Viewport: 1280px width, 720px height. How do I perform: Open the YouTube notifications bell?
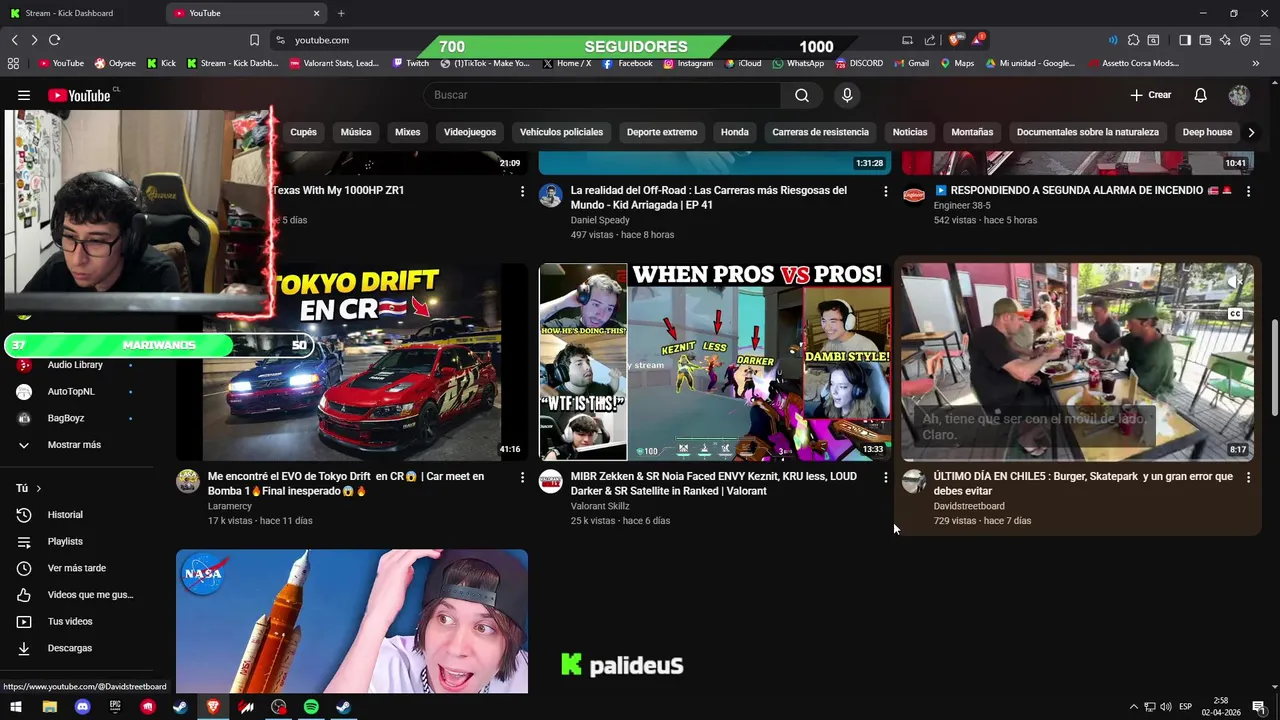coord(1200,95)
